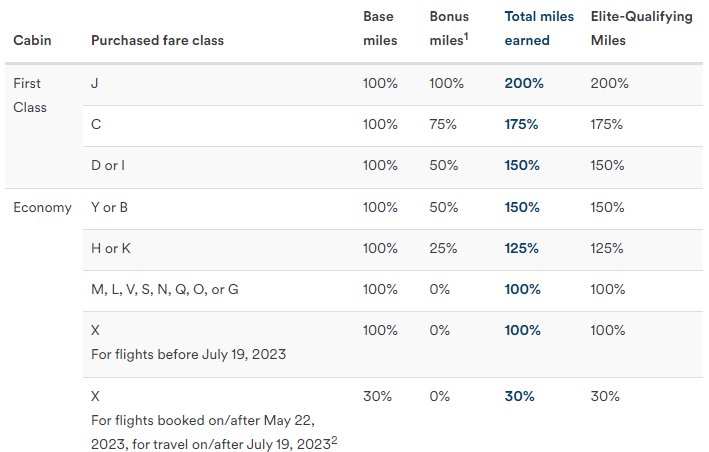The image size is (709, 452).
Task: Select the 200% total miles value
Action: click(524, 84)
